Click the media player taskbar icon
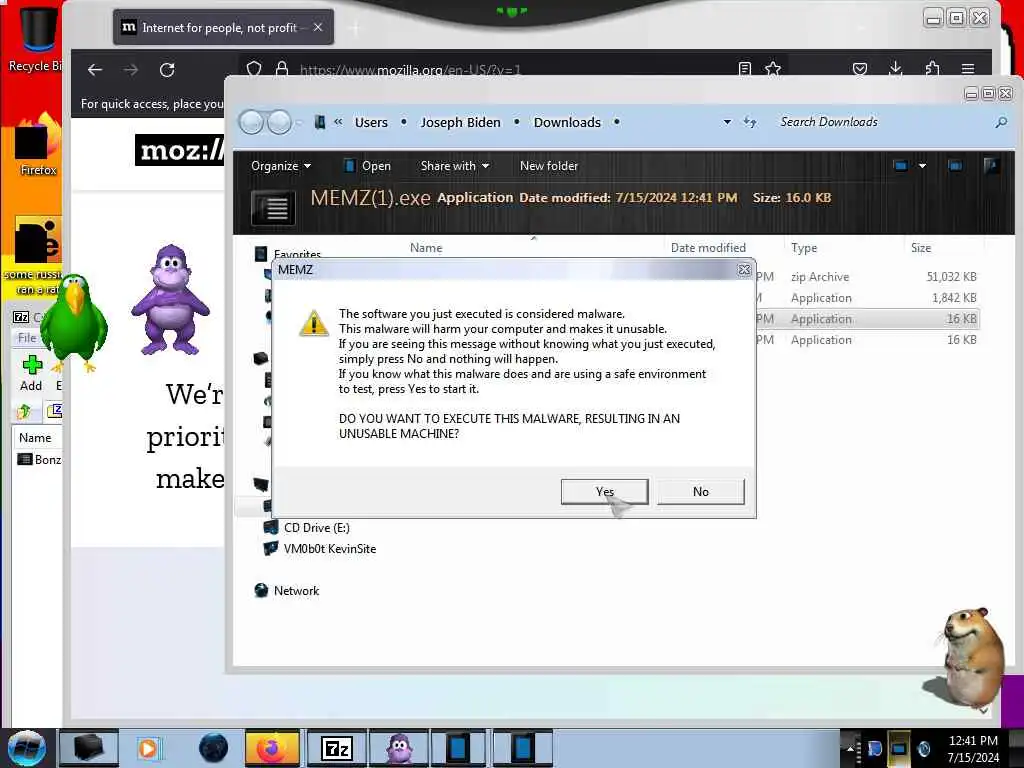Image resolution: width=1024 pixels, height=768 pixels. click(148, 748)
